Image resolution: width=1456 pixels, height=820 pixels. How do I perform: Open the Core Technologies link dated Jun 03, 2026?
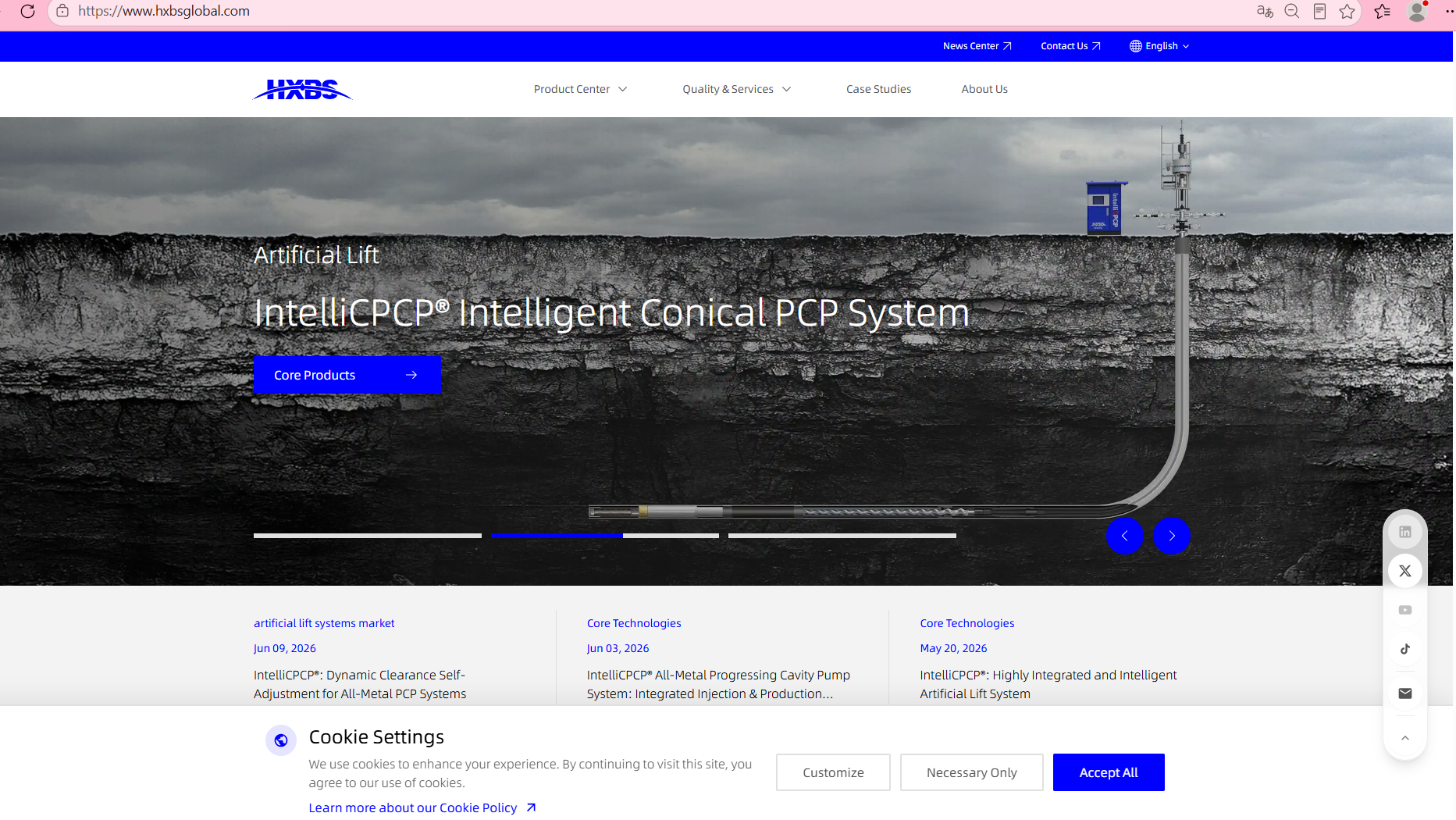point(634,623)
